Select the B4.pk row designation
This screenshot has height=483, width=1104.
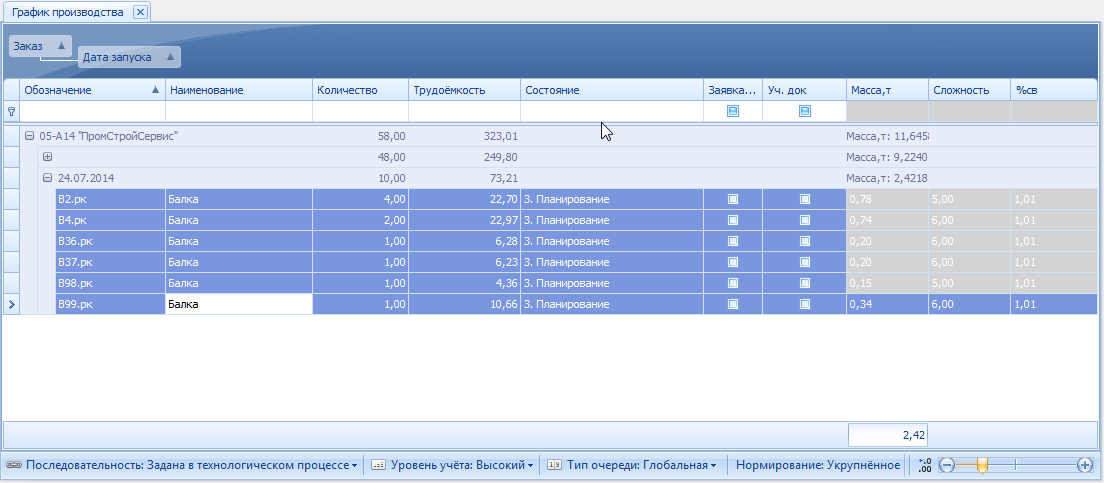111,220
